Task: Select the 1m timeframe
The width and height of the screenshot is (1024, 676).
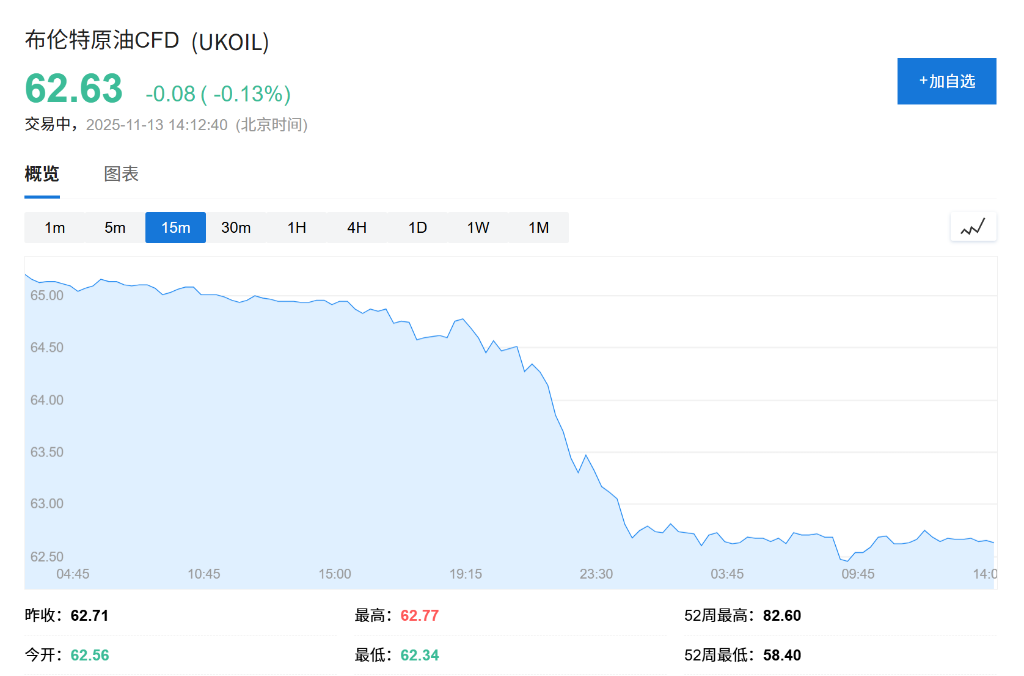Action: pyautogui.click(x=55, y=227)
